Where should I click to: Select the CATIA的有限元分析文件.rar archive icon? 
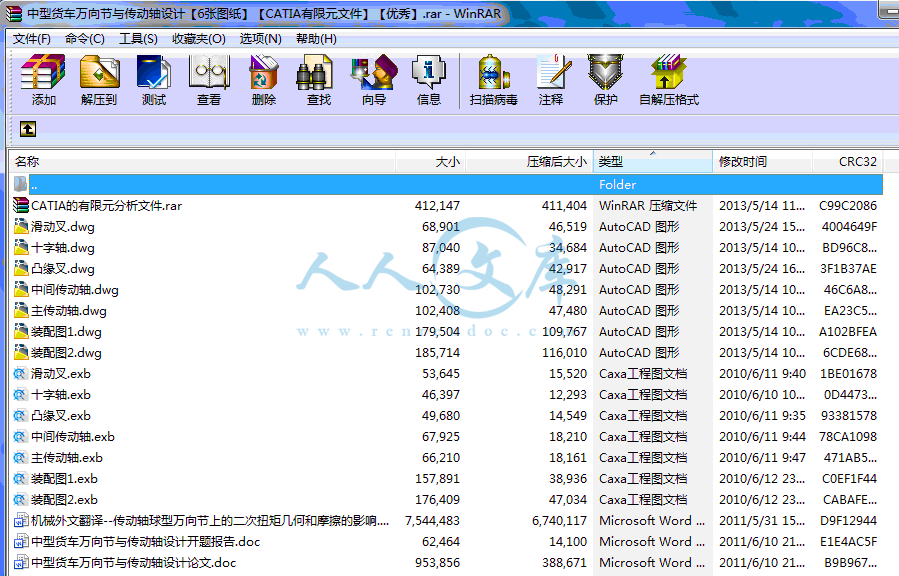(x=21, y=205)
